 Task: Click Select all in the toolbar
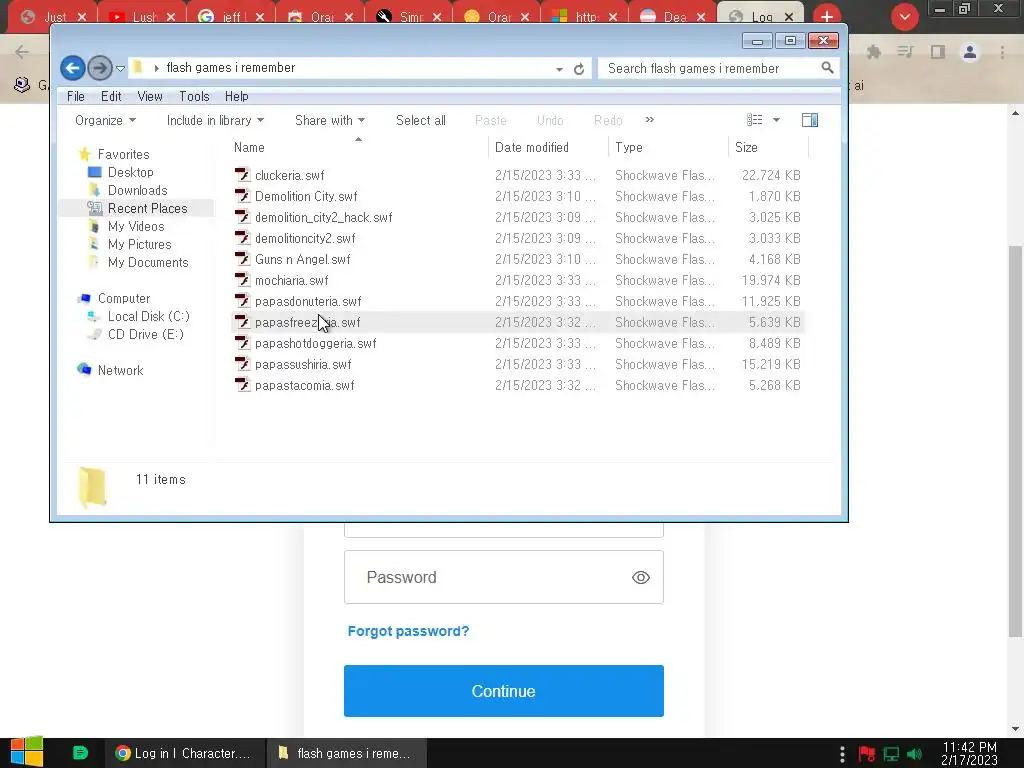tap(421, 120)
